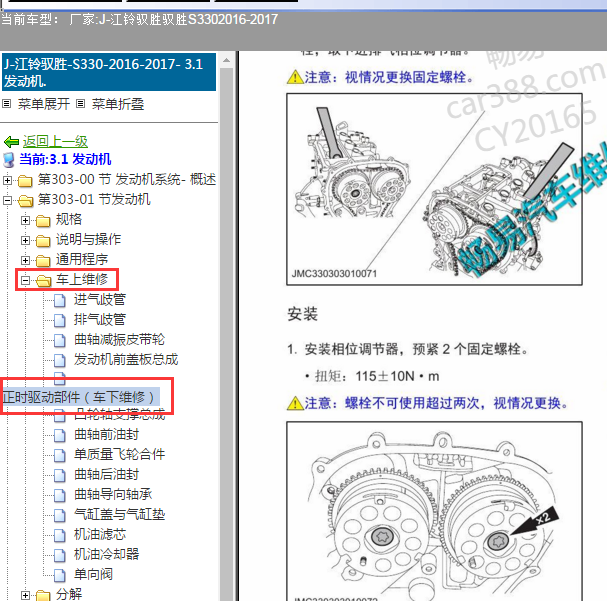Click the 当前:3.1 发动机 current-section icon
The width and height of the screenshot is (607, 601).
(x=9, y=160)
